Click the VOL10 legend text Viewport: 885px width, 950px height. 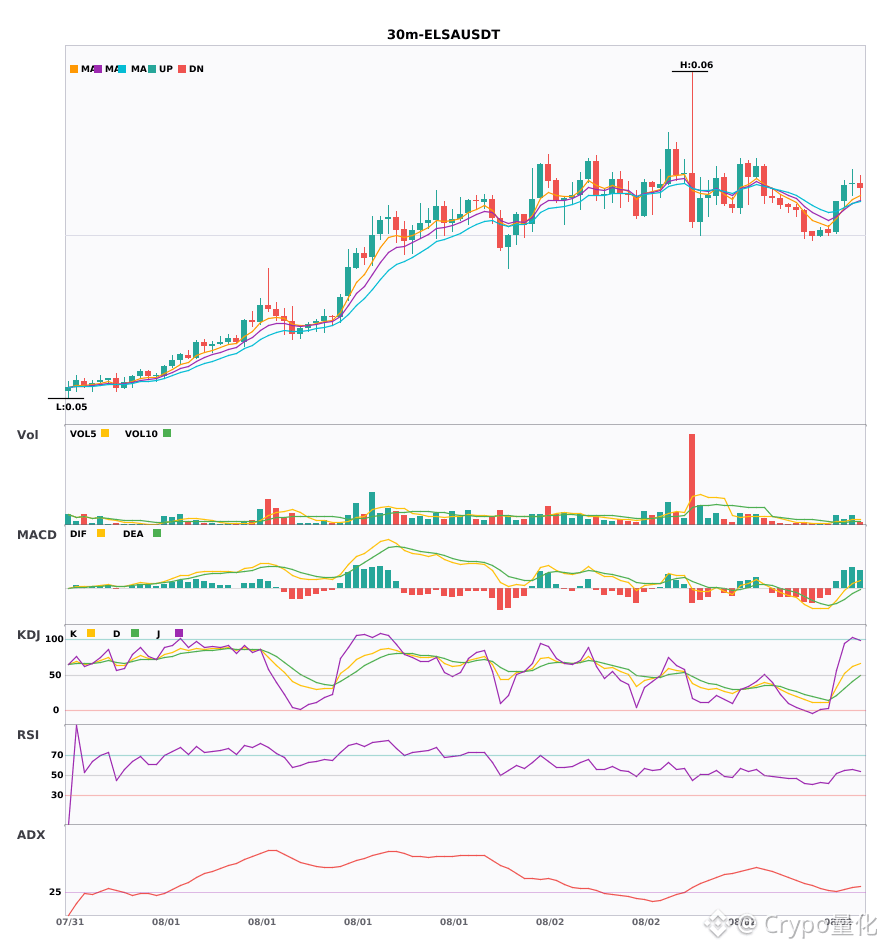point(141,434)
